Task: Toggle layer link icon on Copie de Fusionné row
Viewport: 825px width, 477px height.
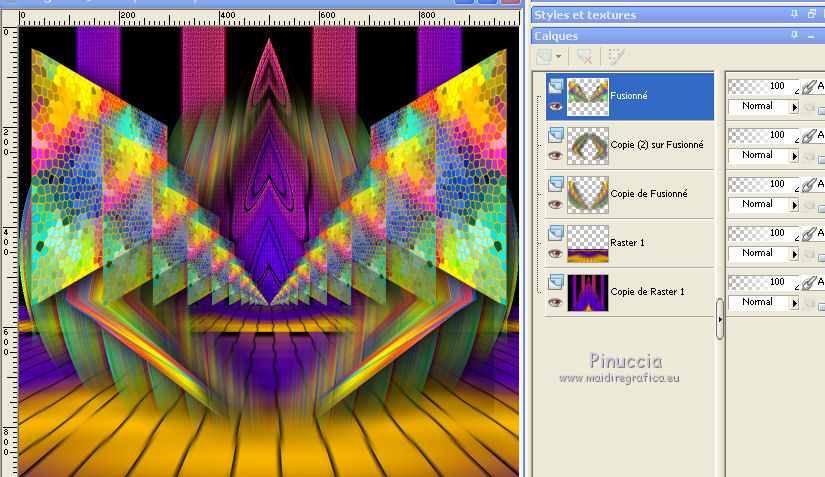Action: point(810,185)
